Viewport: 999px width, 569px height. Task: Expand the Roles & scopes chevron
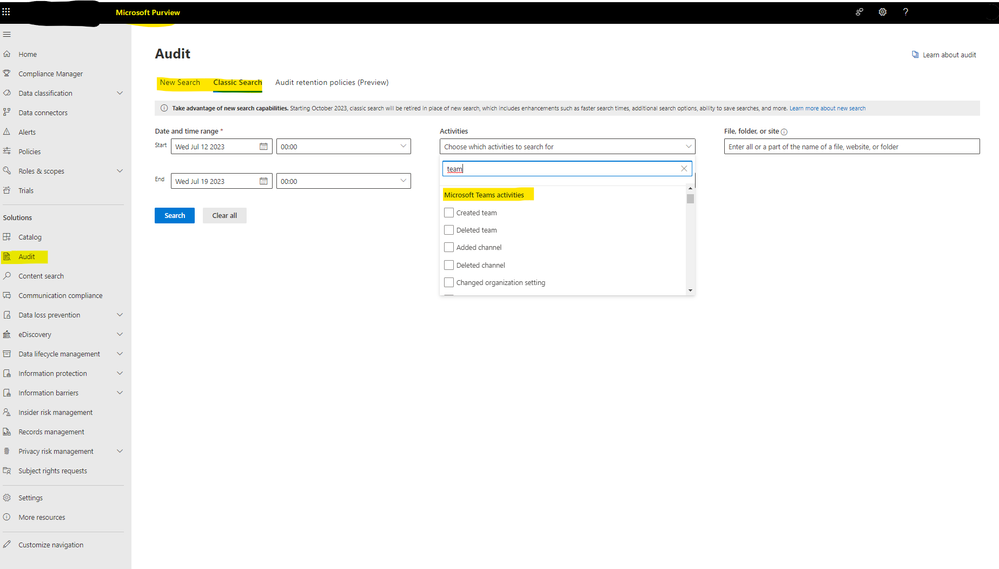[119, 171]
